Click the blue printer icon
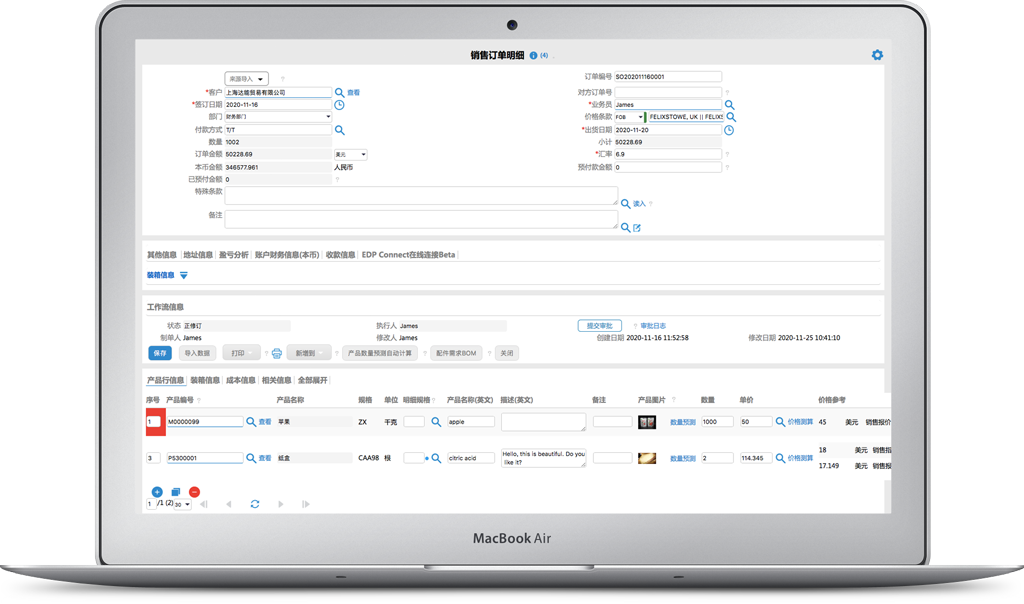This screenshot has width=1024, height=604. (x=277, y=353)
